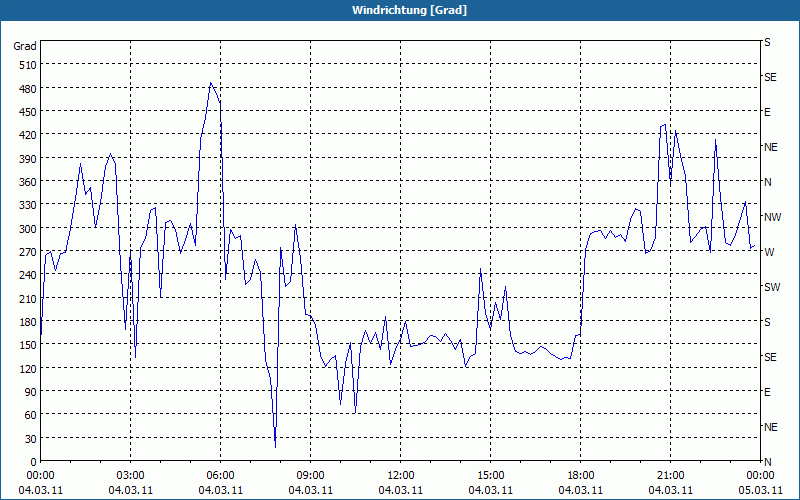This screenshot has width=800, height=500.
Task: Click the 30 value on the left axis
Action: [x=31, y=439]
